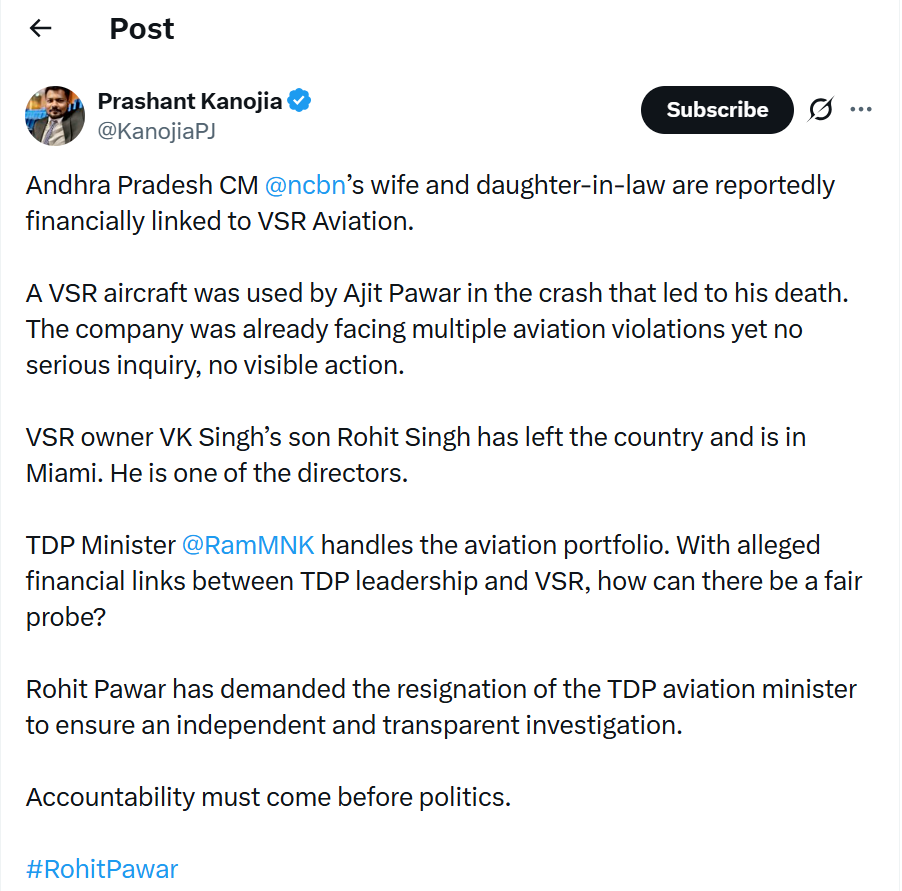Open the @RamMNK mention link
This screenshot has height=891, width=902.
tap(248, 545)
